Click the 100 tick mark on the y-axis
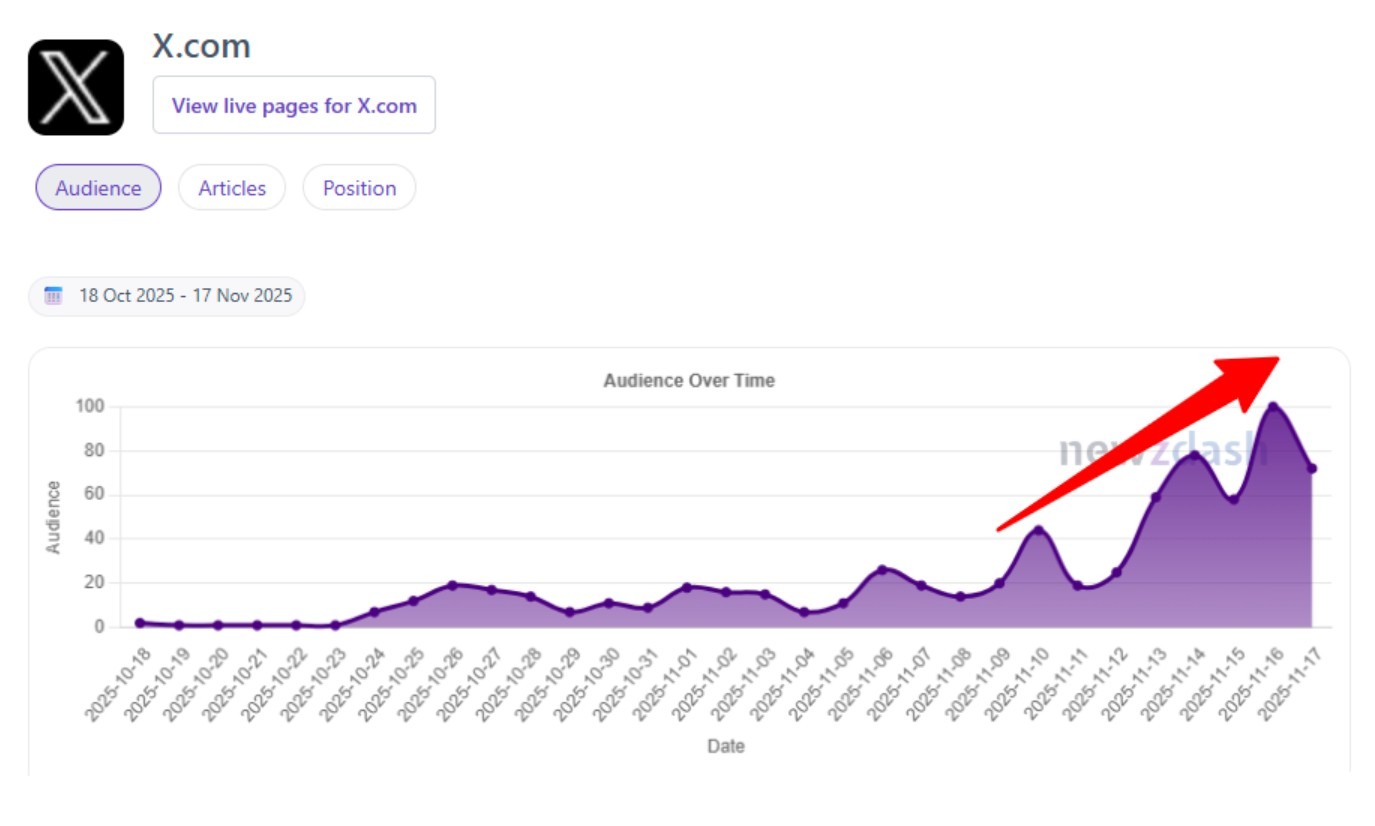1375x826 pixels. (90, 406)
